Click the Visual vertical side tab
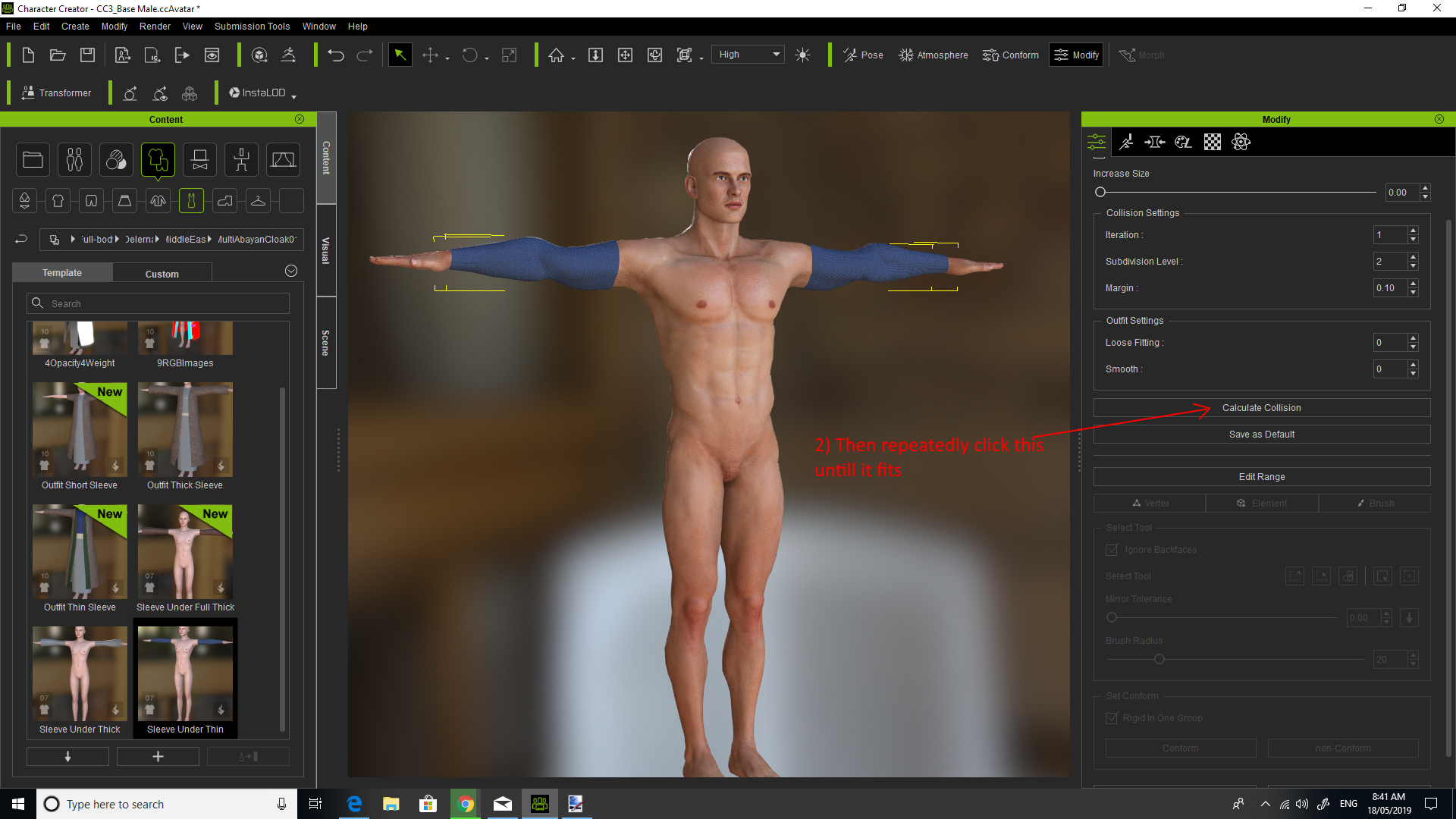1456x819 pixels. point(326,250)
